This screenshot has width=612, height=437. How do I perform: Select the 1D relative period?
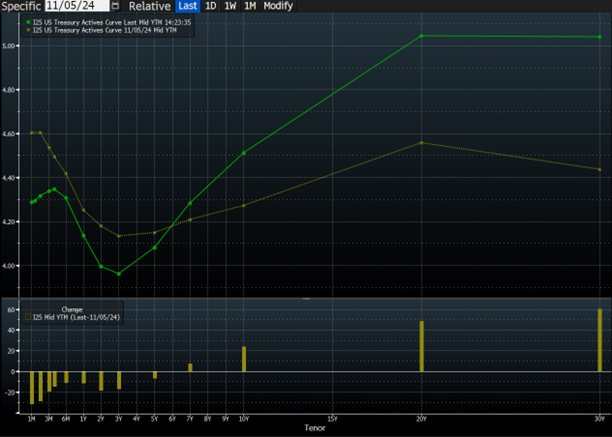(211, 6)
